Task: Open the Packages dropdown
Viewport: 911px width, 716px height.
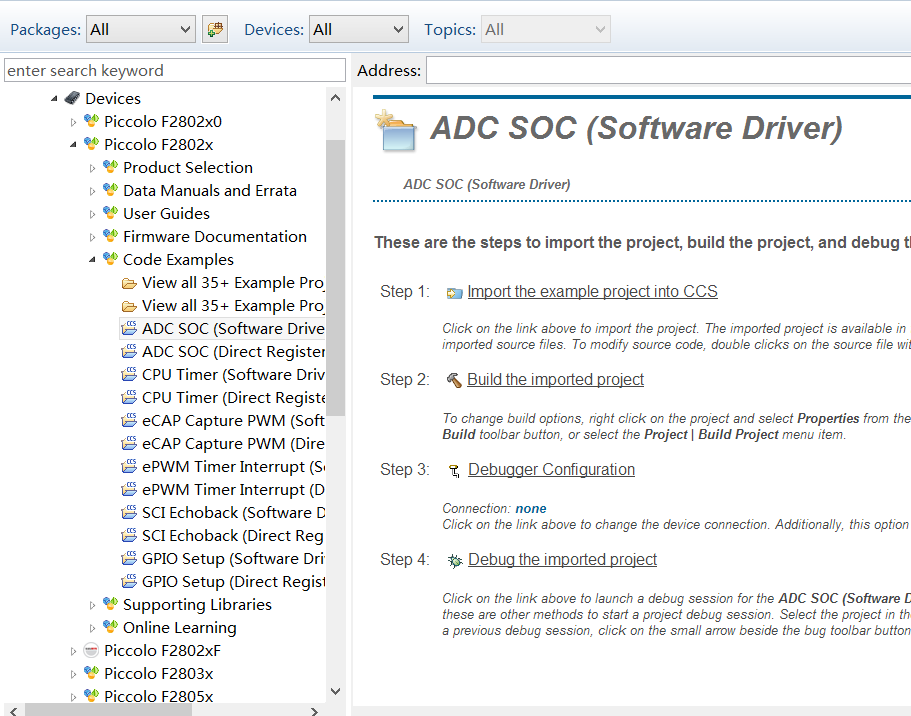Action: pyautogui.click(x=140, y=30)
